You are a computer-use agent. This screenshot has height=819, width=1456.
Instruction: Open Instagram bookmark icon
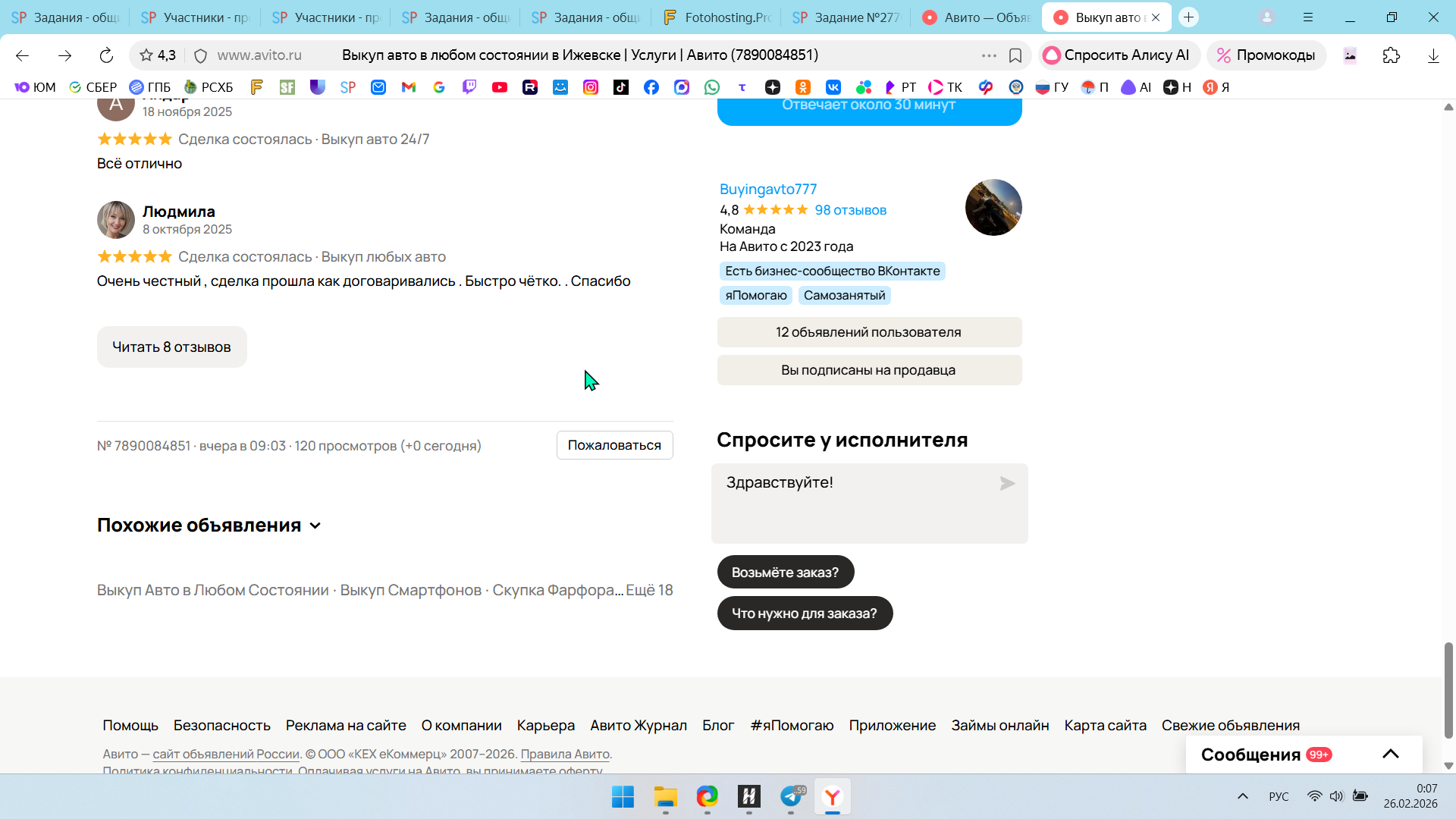click(590, 87)
